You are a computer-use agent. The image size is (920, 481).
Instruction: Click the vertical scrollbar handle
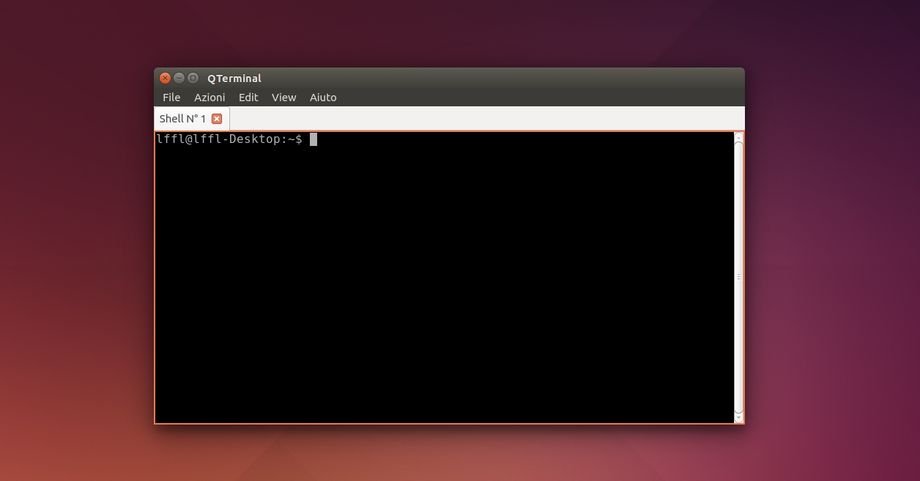739,277
